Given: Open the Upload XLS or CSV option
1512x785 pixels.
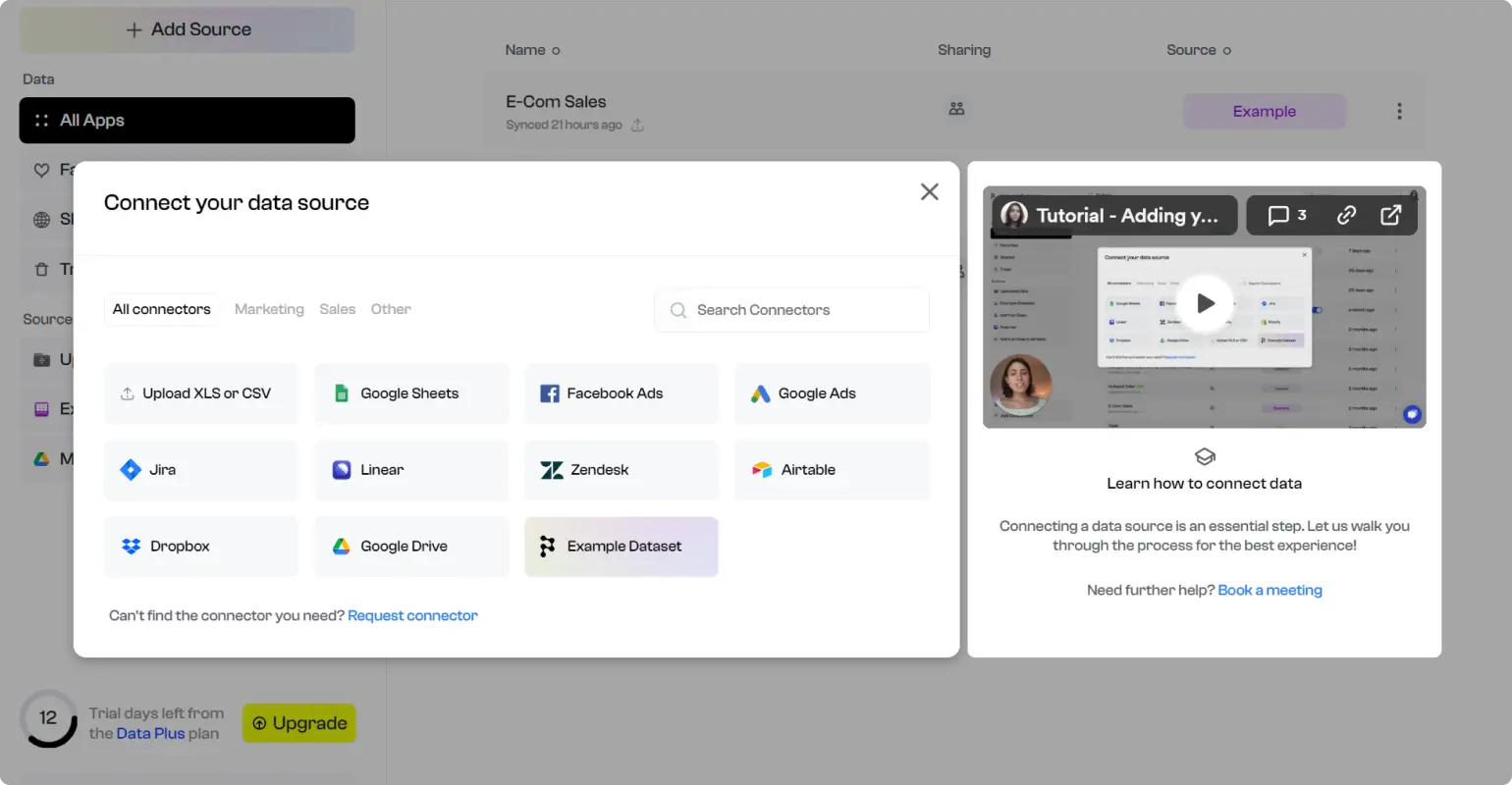Looking at the screenshot, I should coord(200,392).
